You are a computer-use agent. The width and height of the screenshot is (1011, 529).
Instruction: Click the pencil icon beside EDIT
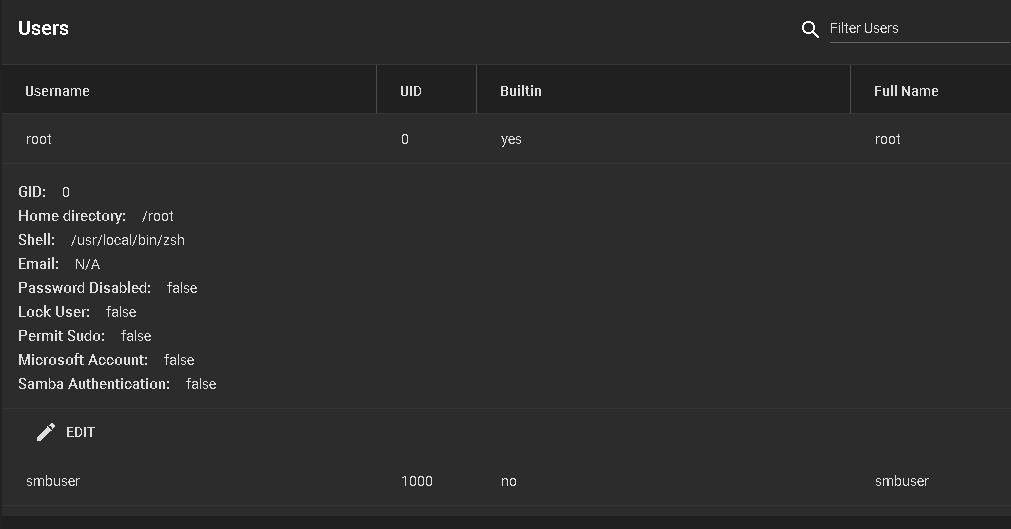click(x=46, y=432)
